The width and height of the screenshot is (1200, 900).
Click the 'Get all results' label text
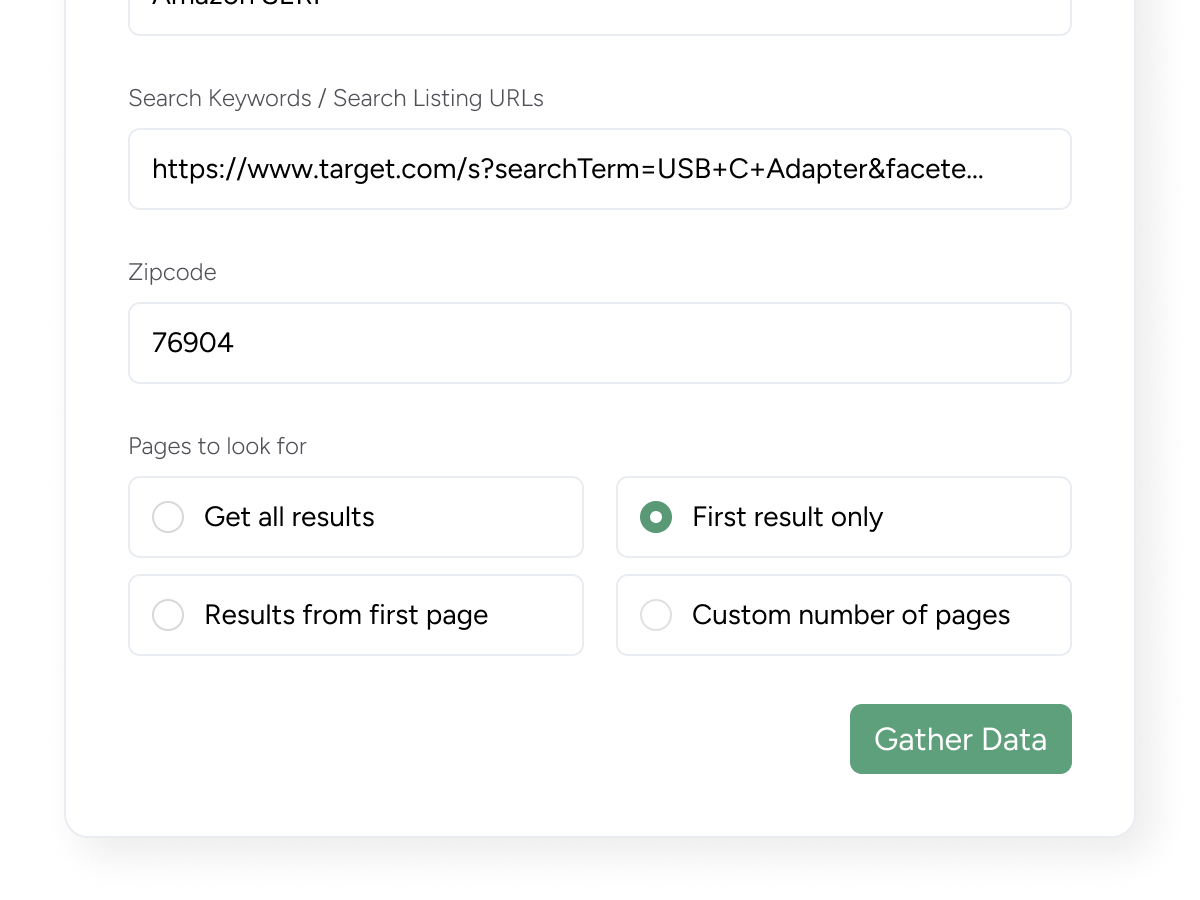pyautogui.click(x=289, y=517)
